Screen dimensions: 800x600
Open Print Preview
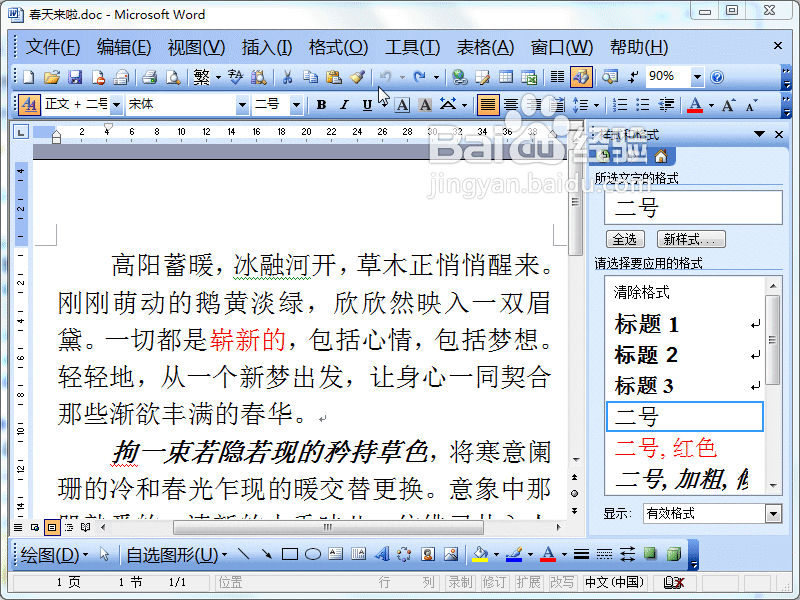(x=172, y=76)
